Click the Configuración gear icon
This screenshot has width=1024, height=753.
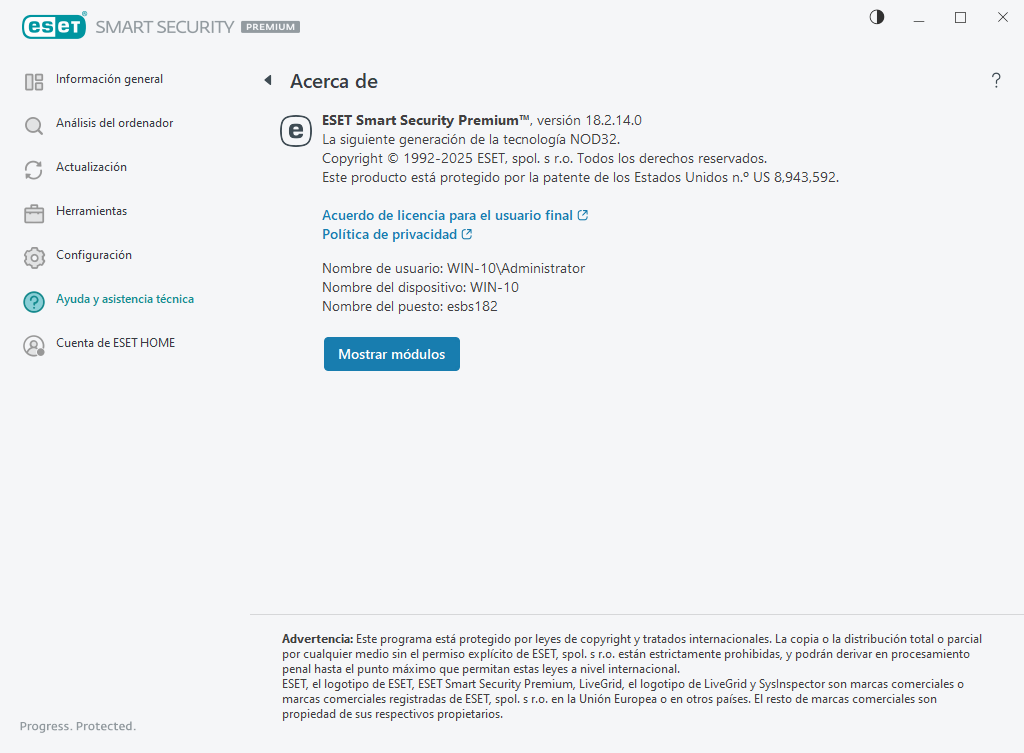(34, 258)
